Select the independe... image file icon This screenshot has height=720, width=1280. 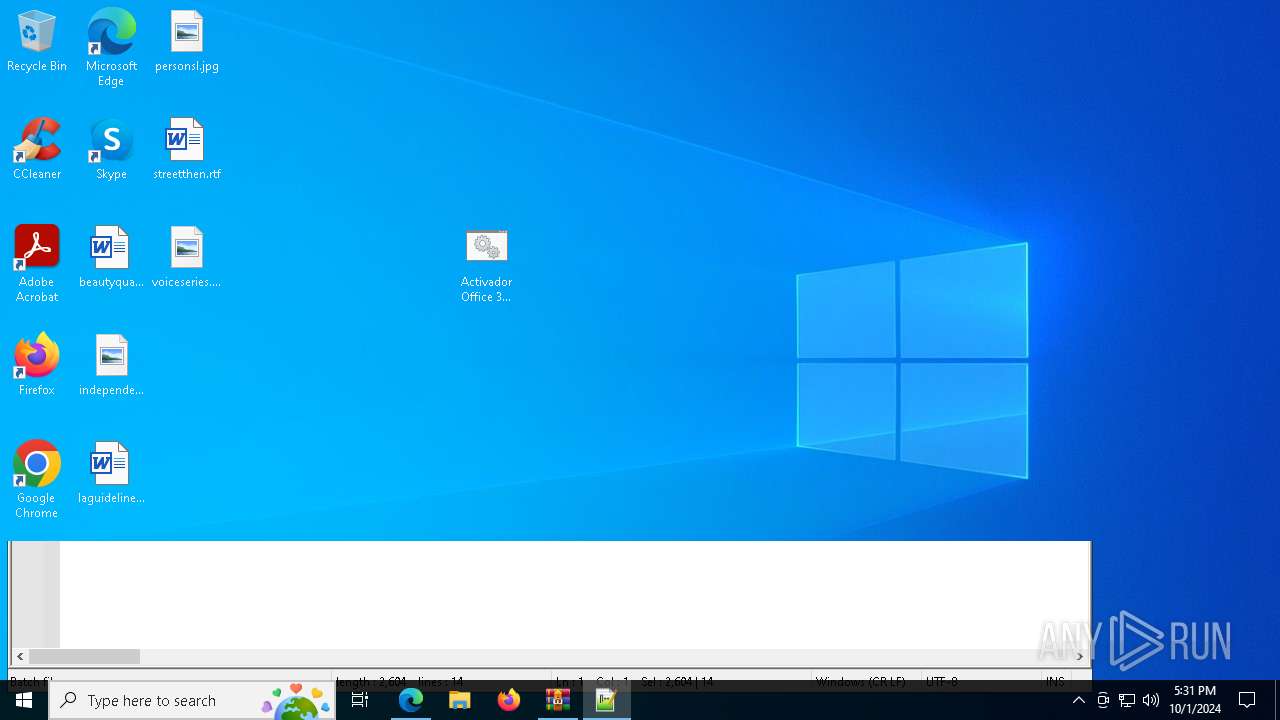(x=111, y=366)
